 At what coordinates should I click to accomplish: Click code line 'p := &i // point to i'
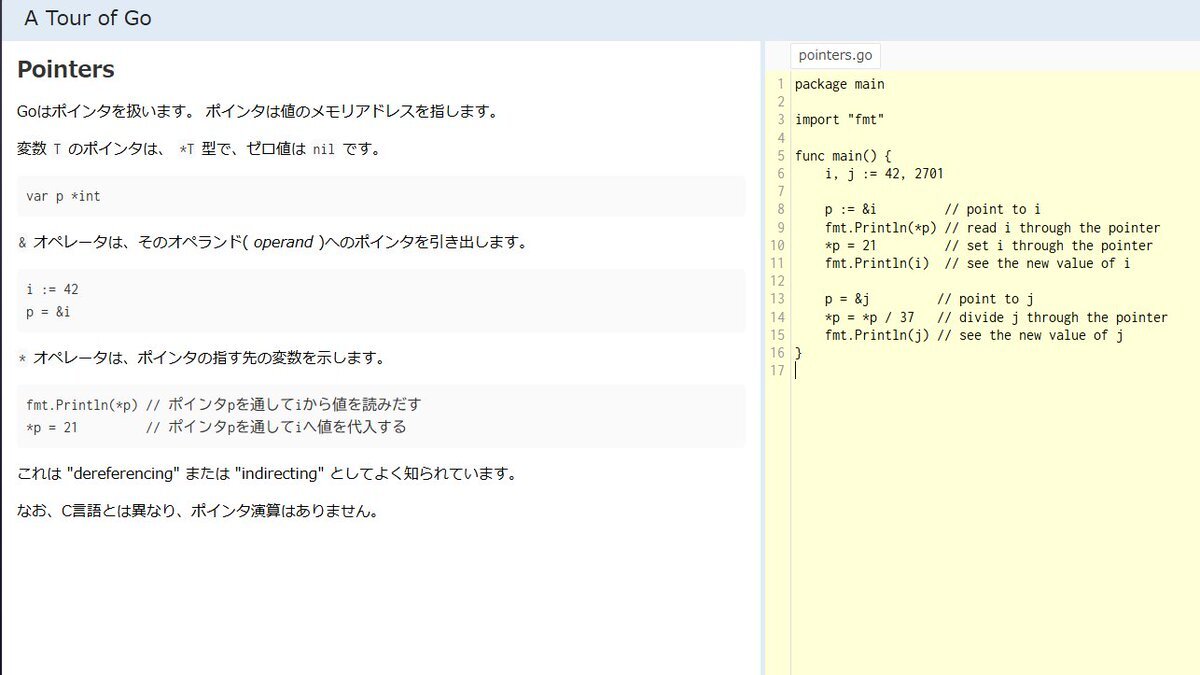point(933,210)
